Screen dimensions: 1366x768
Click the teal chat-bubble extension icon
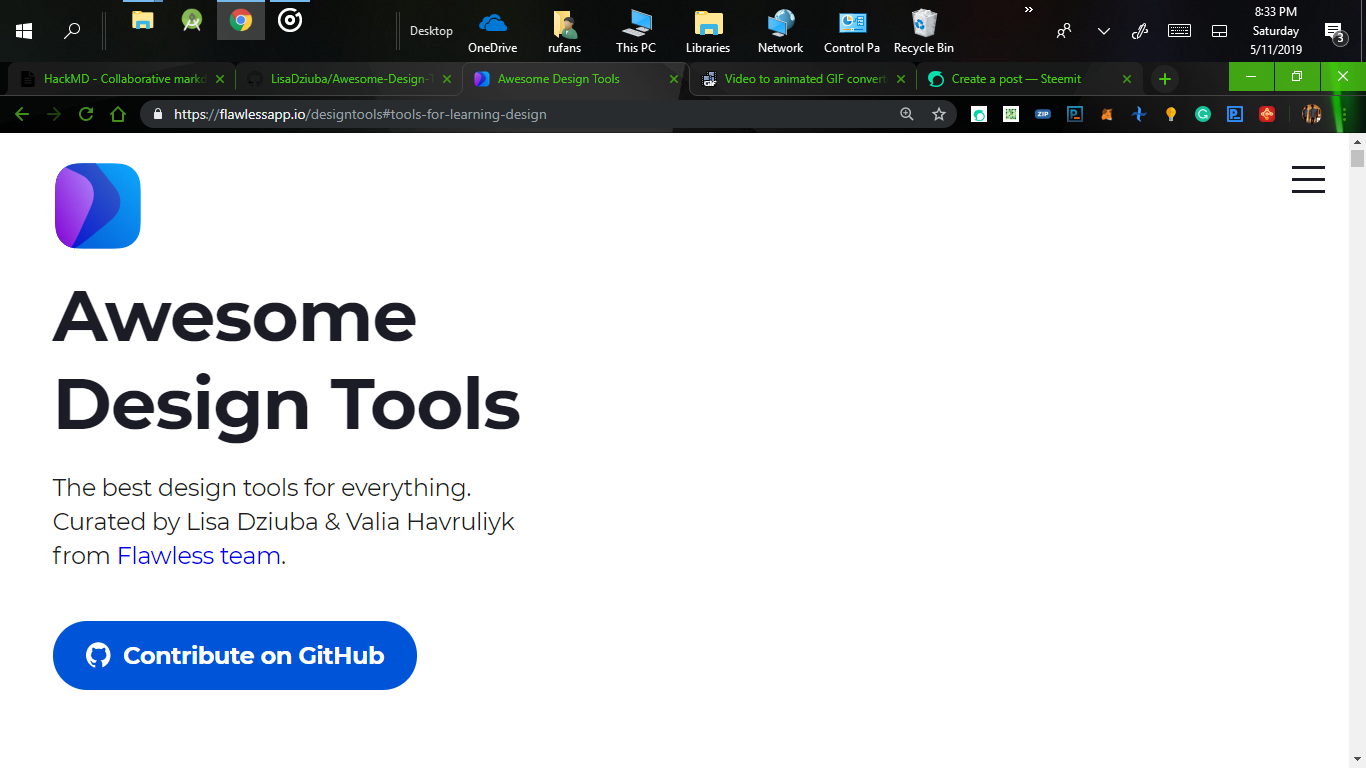pos(979,114)
